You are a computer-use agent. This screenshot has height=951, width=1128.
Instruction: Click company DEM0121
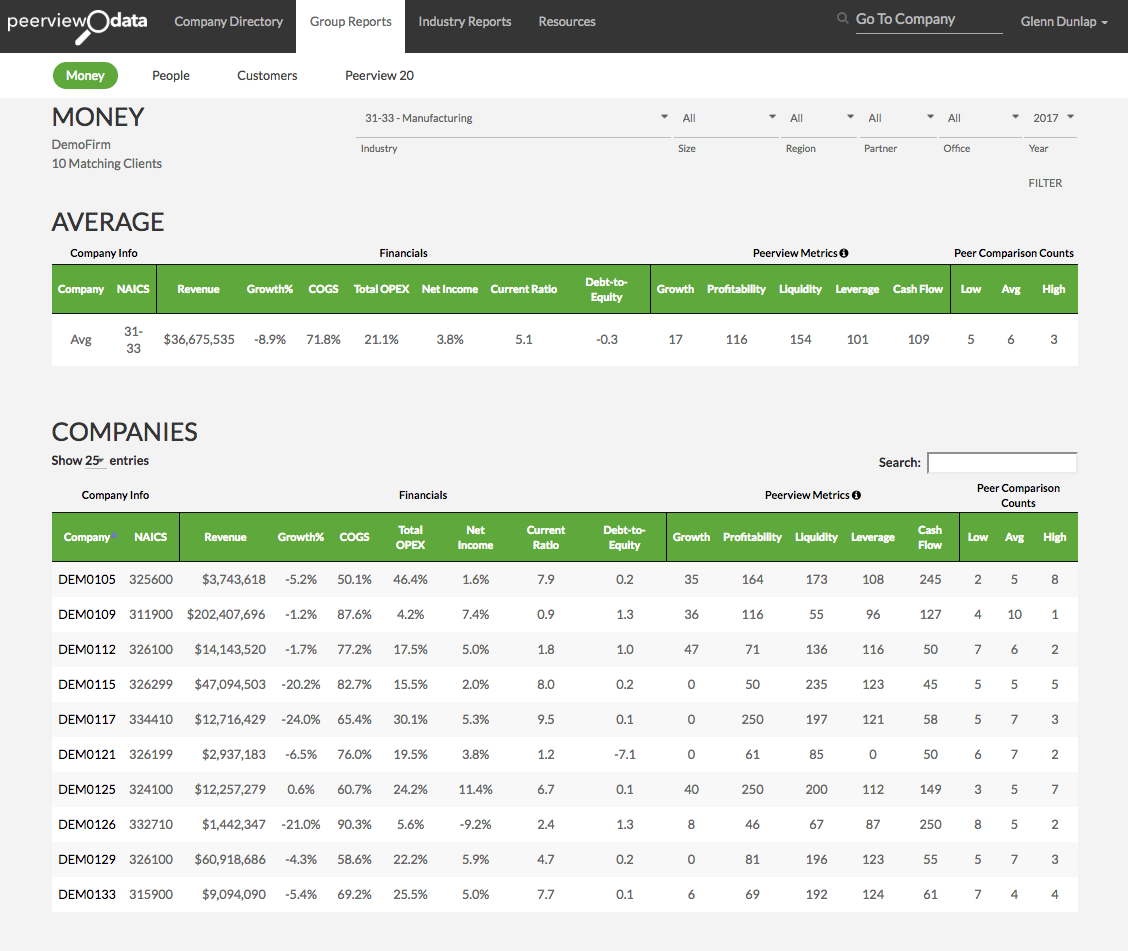(x=87, y=755)
